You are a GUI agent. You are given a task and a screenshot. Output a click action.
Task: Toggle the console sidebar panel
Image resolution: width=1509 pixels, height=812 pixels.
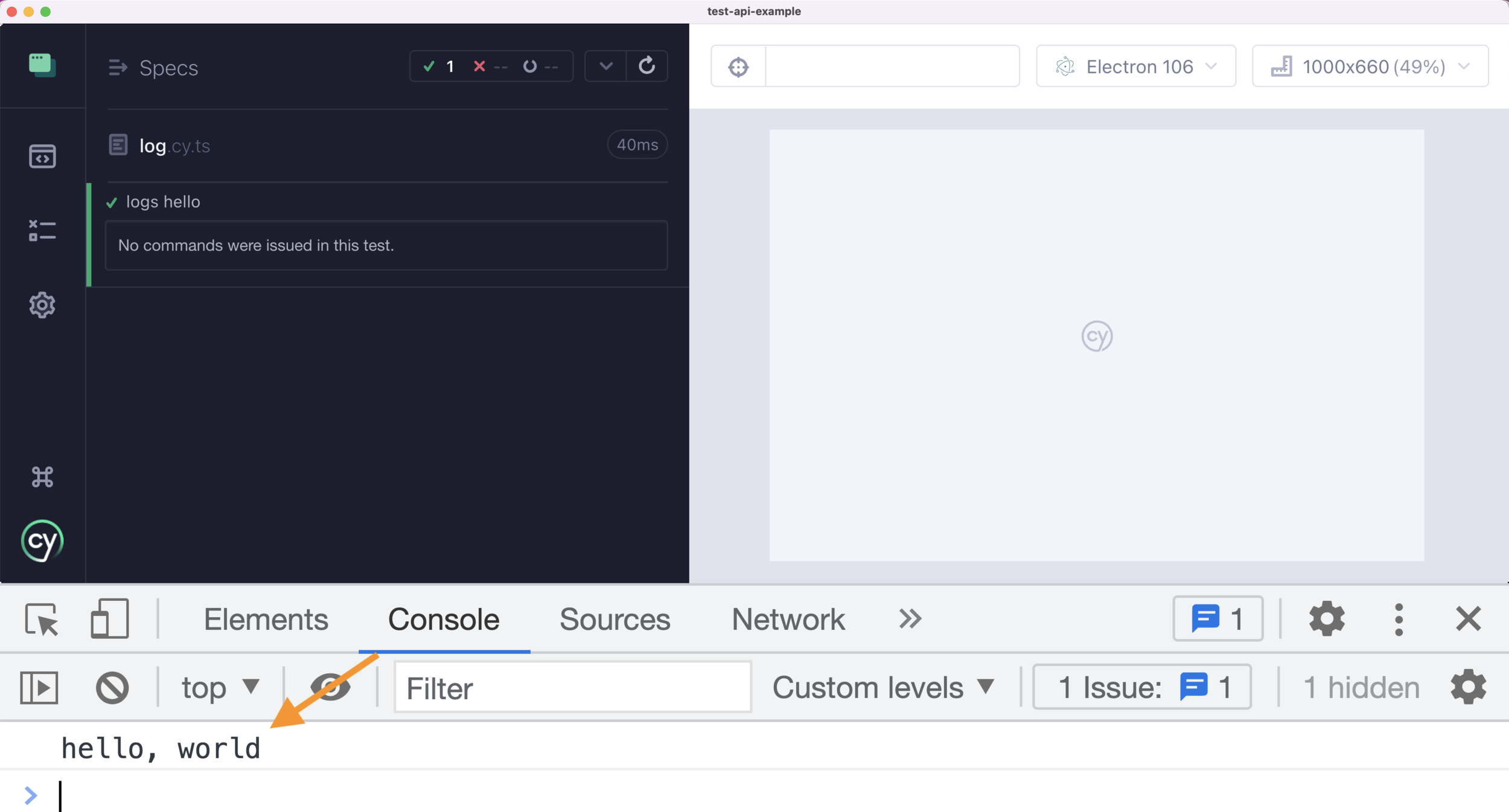pos(39,687)
